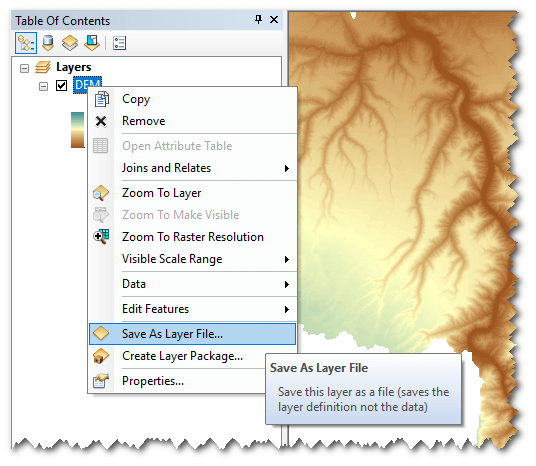This screenshot has height=466, width=536.
Task: Choose Zoom To Raster Resolution
Action: [192, 237]
